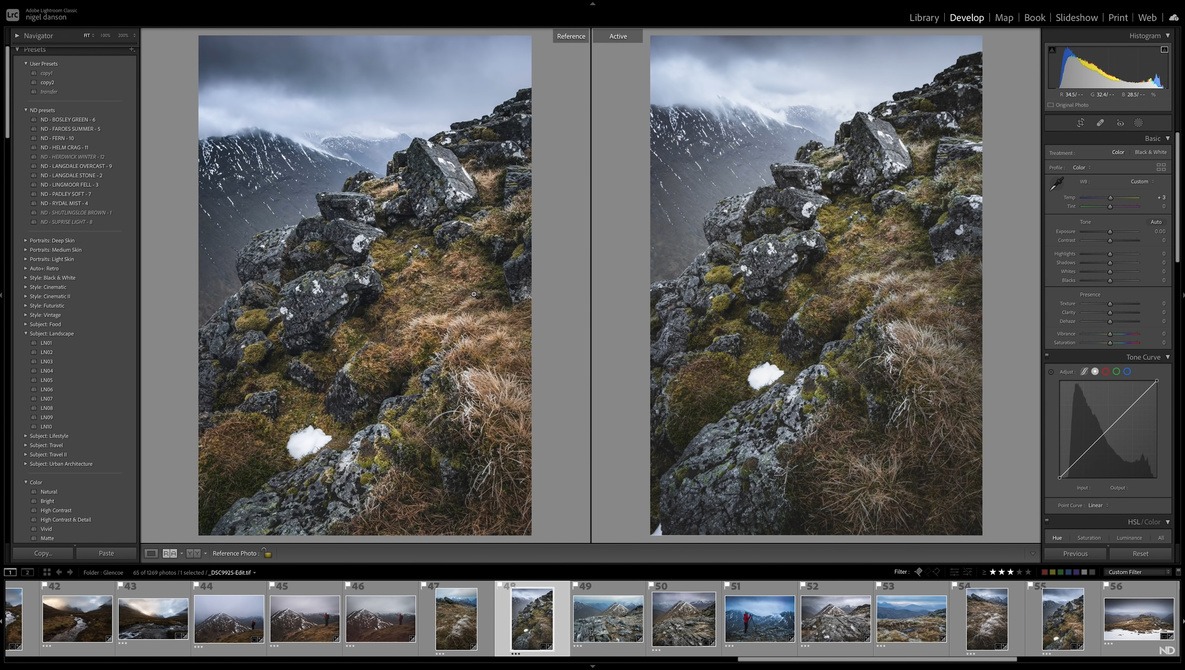Expand the Portraits: Deep Skin preset group
Image resolution: width=1185 pixels, height=670 pixels.
[x=26, y=240]
